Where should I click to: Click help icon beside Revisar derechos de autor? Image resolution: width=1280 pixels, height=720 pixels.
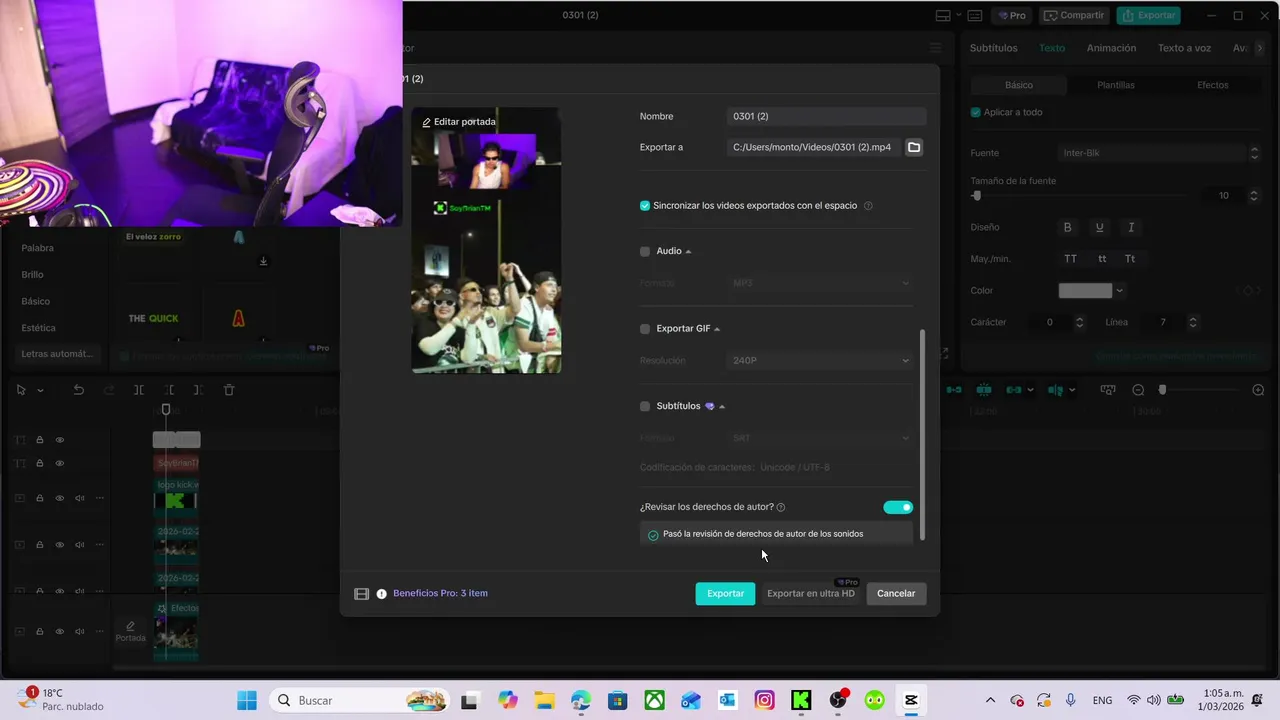[781, 508]
